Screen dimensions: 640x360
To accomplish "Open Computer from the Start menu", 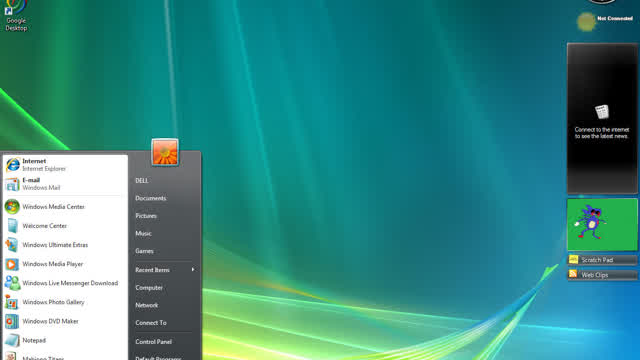I will point(149,287).
